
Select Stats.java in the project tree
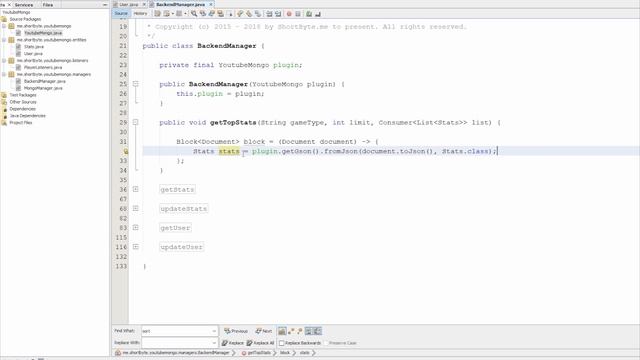point(33,47)
